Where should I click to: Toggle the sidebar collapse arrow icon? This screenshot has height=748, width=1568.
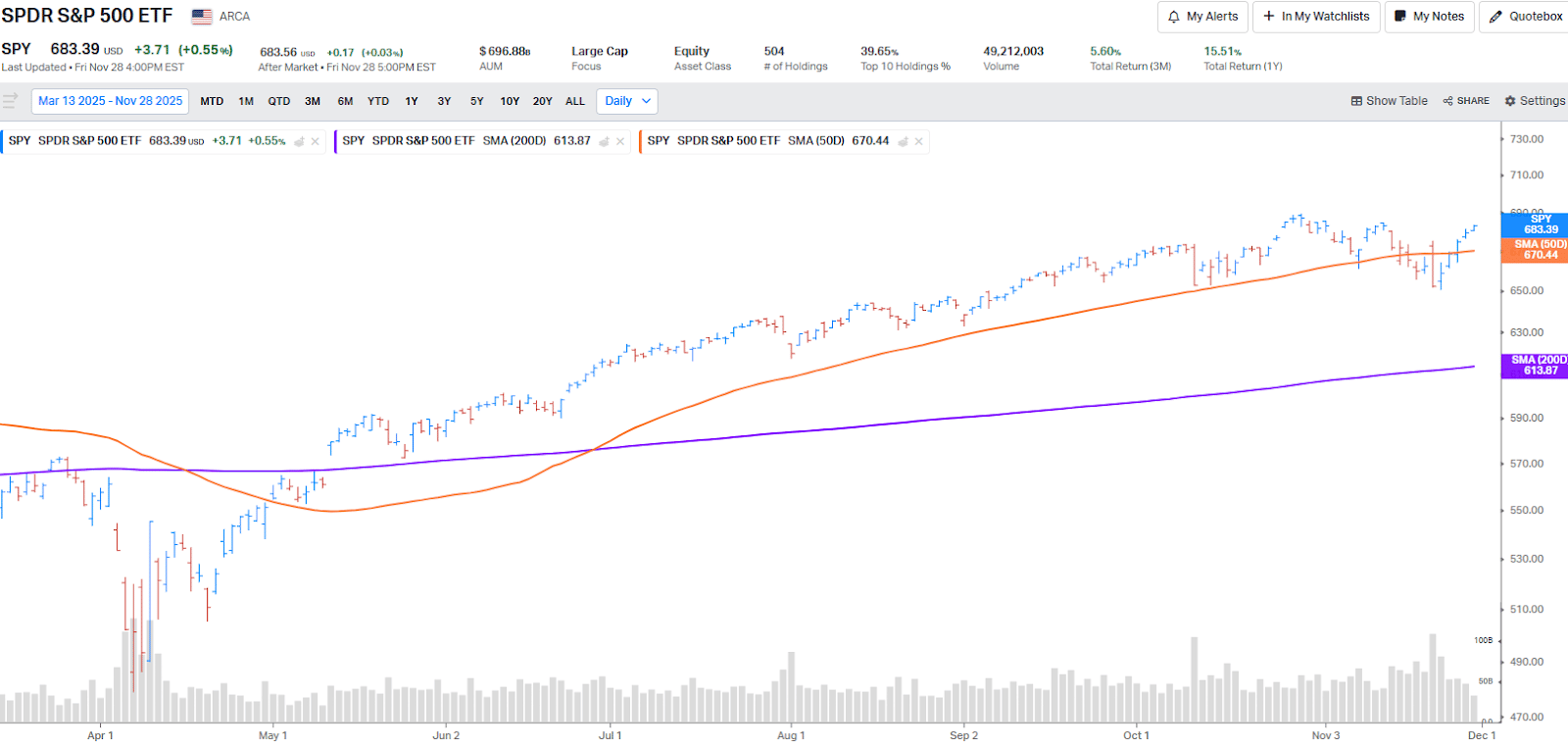[x=11, y=100]
